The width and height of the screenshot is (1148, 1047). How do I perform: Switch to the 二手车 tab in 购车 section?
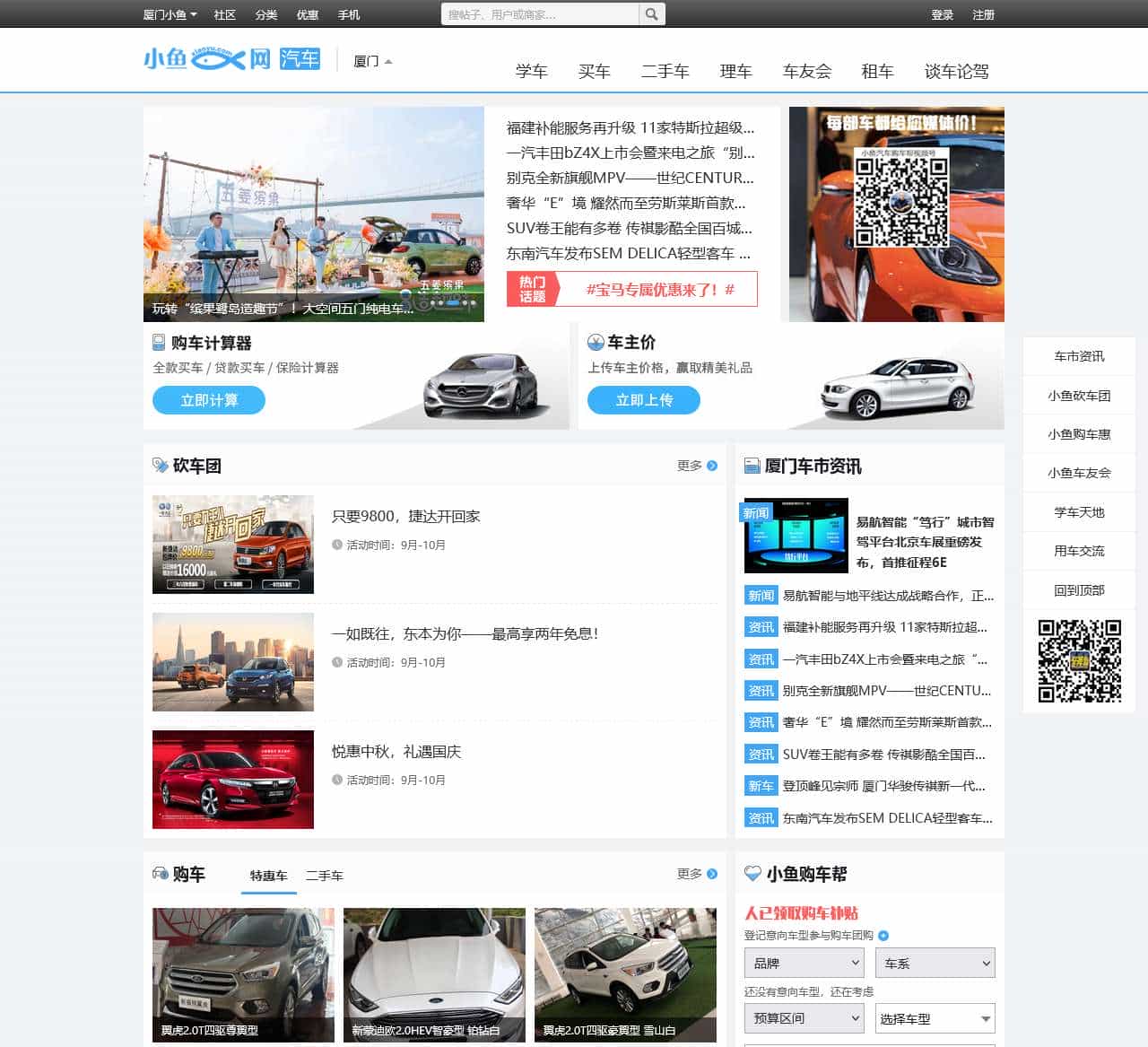click(323, 877)
